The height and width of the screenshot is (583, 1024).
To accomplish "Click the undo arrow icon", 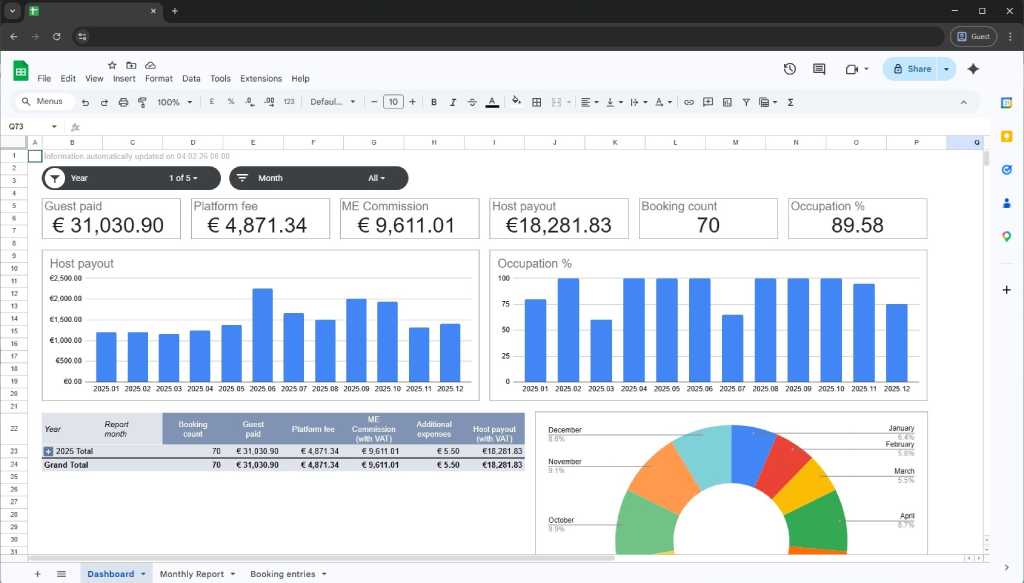I will (x=85, y=102).
